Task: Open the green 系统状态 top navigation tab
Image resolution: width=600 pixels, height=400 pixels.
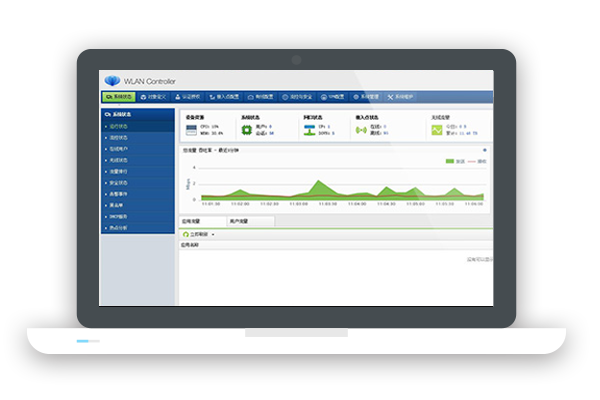Action: pyautogui.click(x=118, y=97)
